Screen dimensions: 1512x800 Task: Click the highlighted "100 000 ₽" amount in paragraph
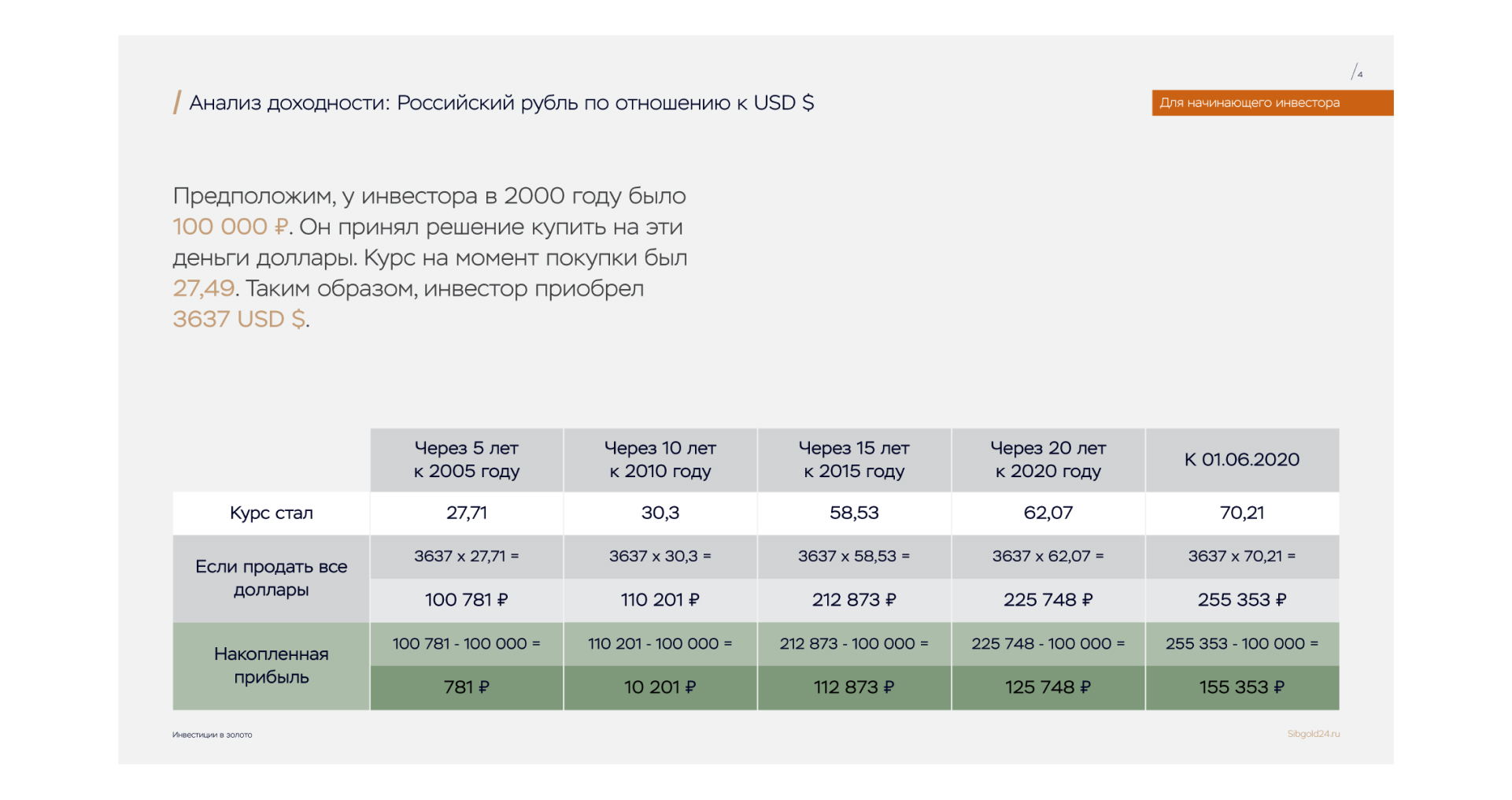pos(231,227)
